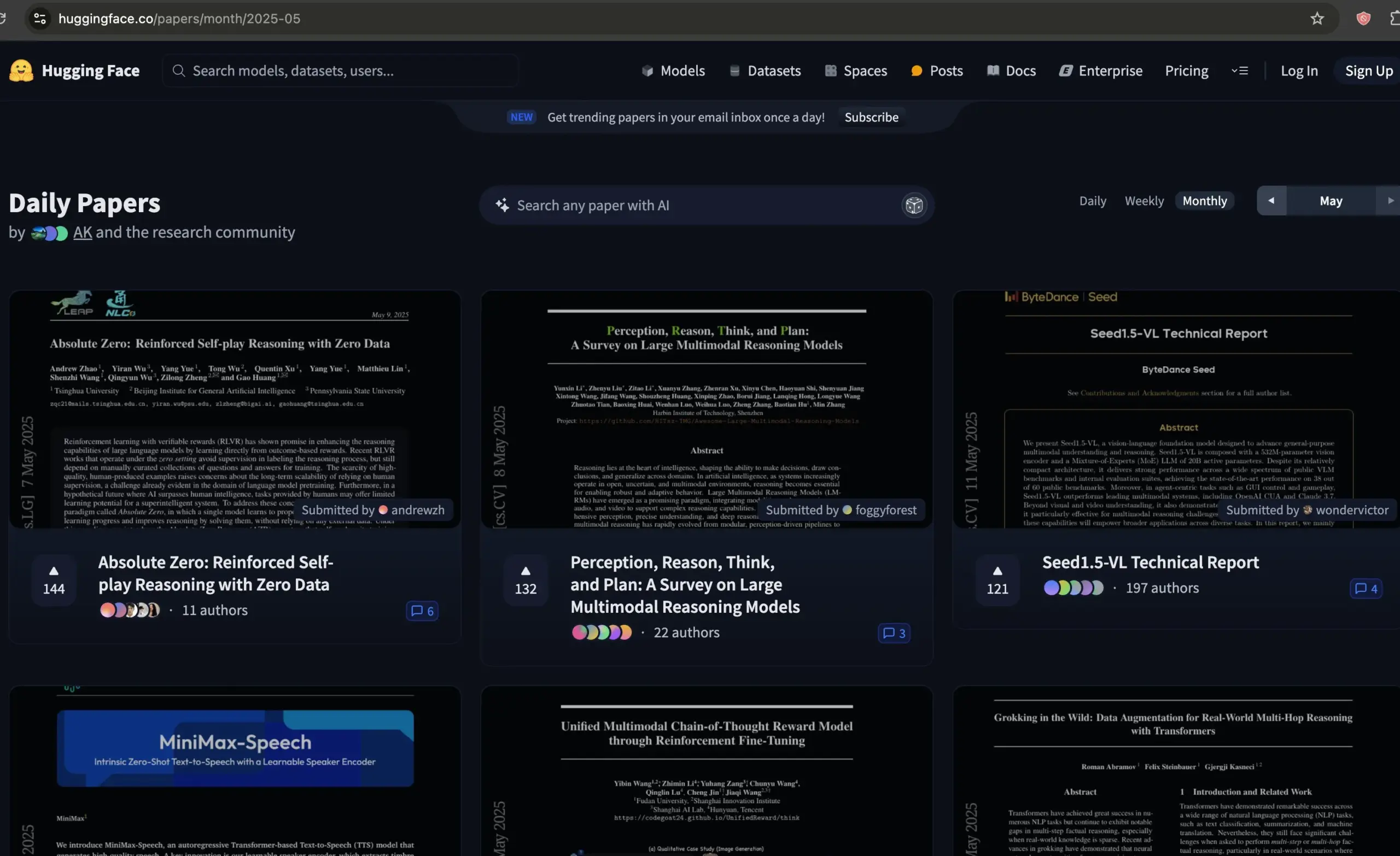Bookmark page with star icon

click(x=1316, y=19)
